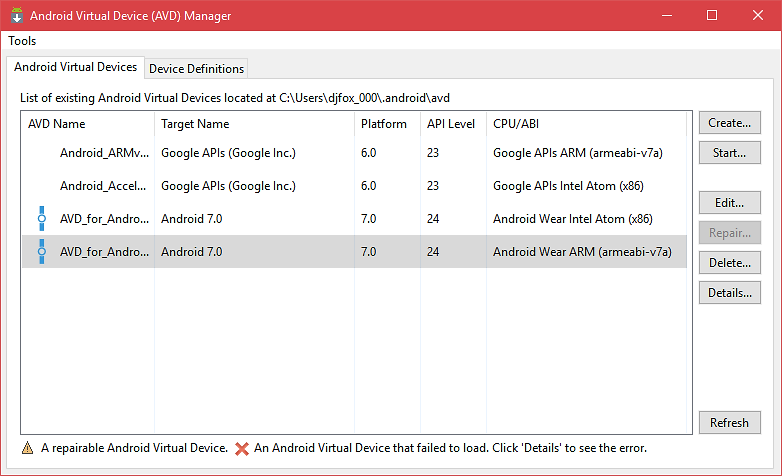The image size is (782, 476).
Task: Click the Create... button
Action: (730, 123)
